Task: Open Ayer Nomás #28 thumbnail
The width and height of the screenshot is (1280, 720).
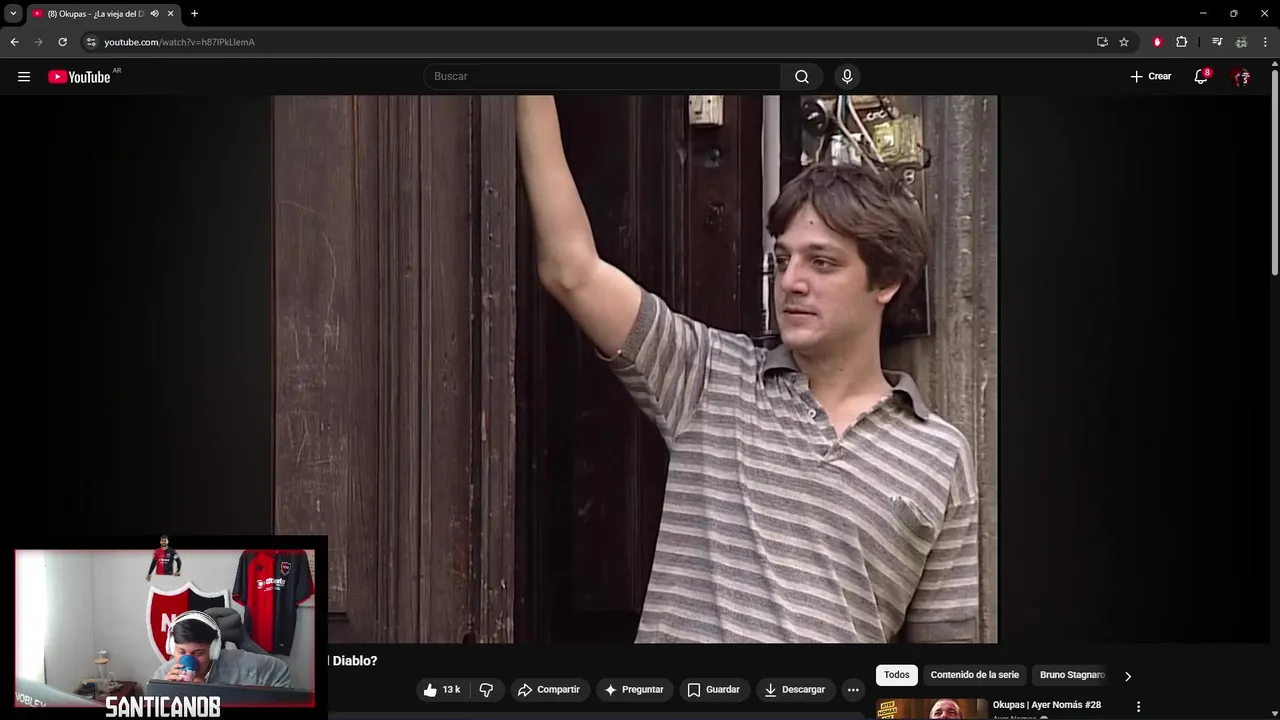Action: point(932,709)
